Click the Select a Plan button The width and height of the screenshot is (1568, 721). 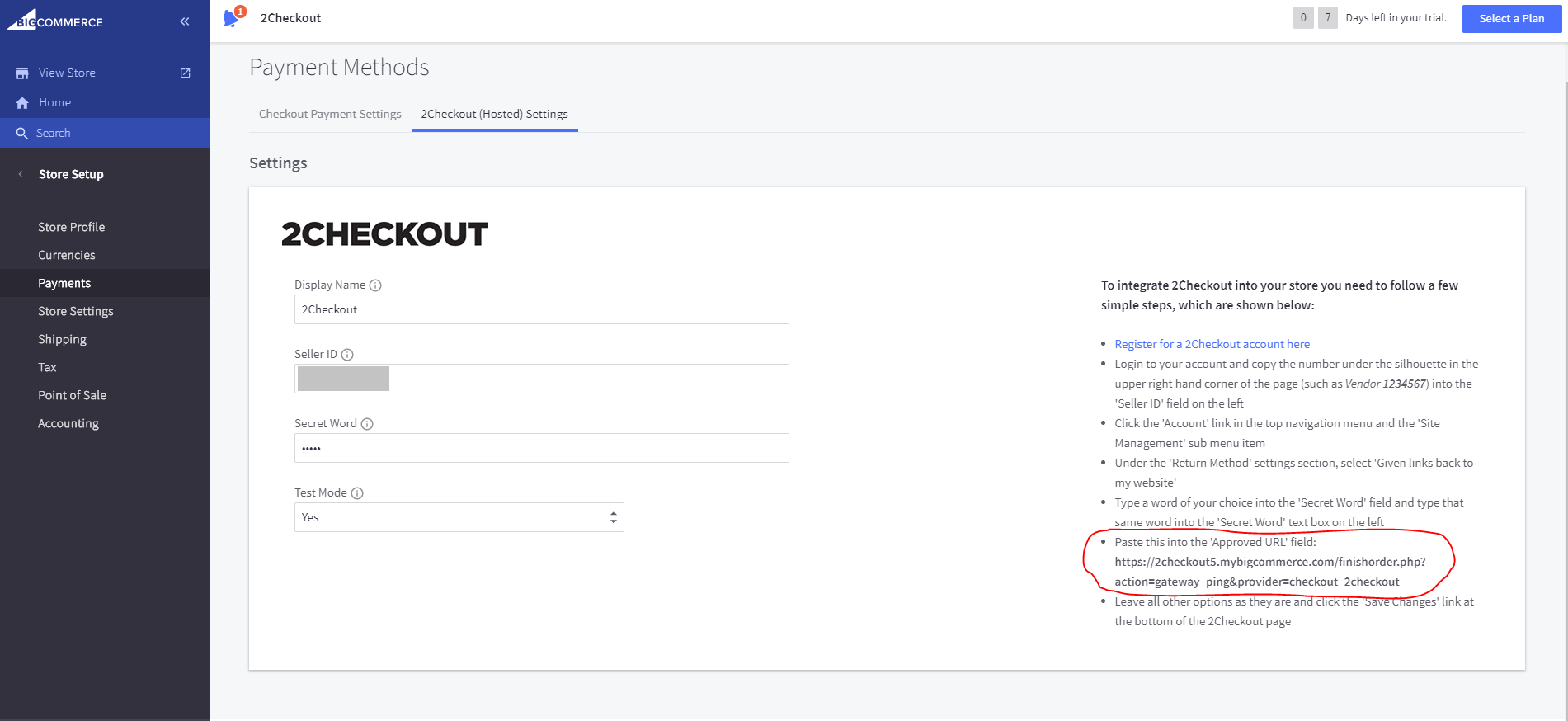click(x=1511, y=19)
